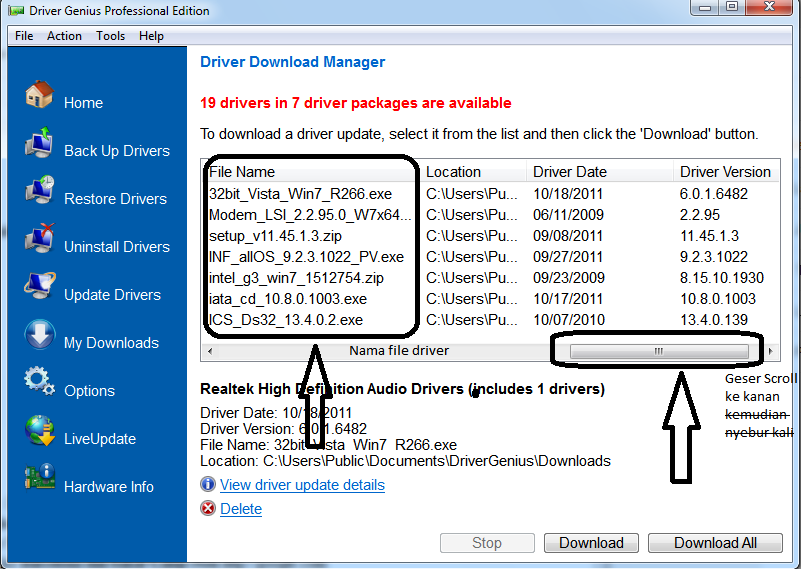Click the Options gears icon

pyautogui.click(x=39, y=381)
